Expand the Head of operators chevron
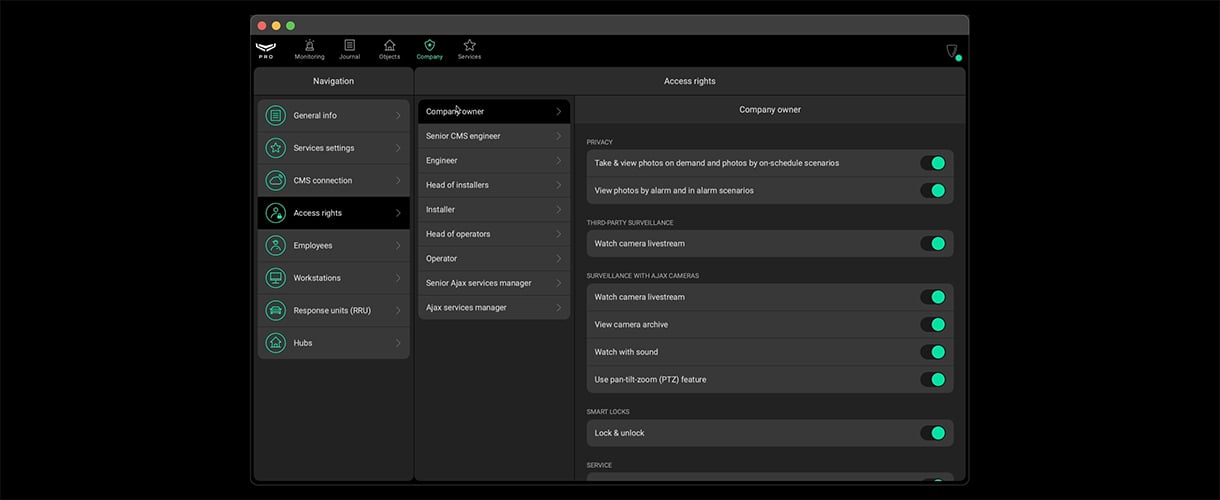The height and width of the screenshot is (500, 1220). pyautogui.click(x=558, y=234)
